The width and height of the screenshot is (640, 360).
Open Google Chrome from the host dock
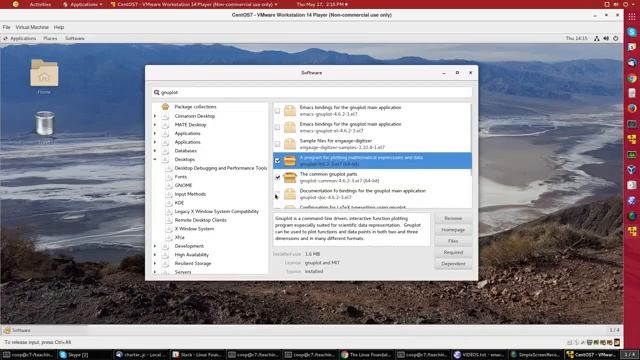tap(632, 78)
